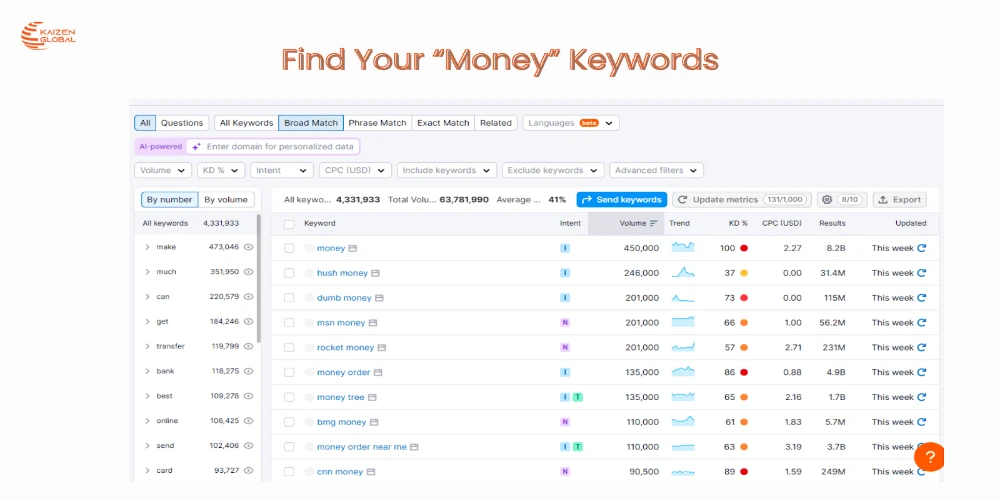
Task: Switch to the Exact Match tab
Action: (443, 123)
